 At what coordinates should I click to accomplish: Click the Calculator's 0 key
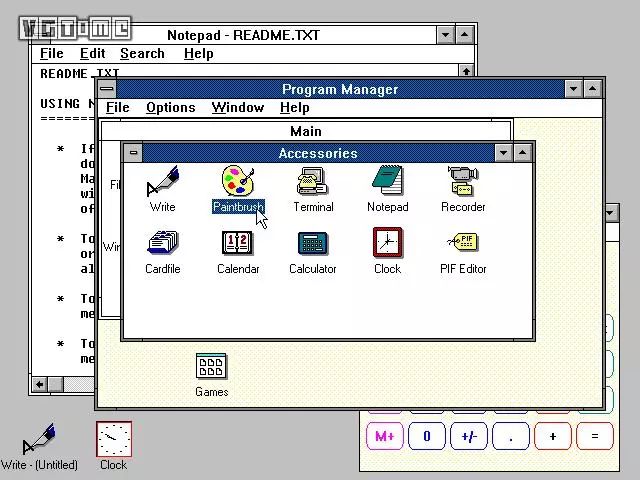tap(427, 436)
